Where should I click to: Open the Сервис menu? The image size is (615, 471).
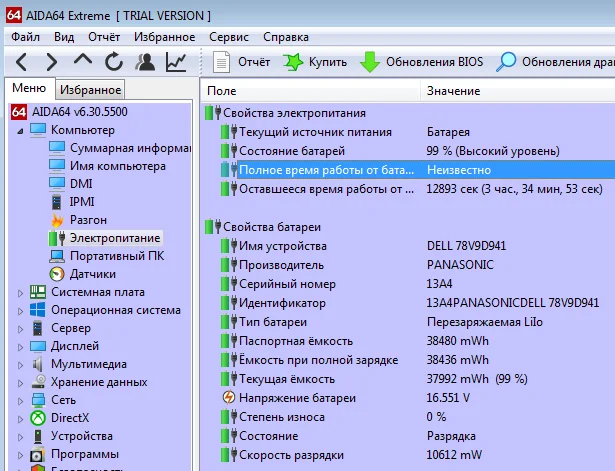coord(229,37)
